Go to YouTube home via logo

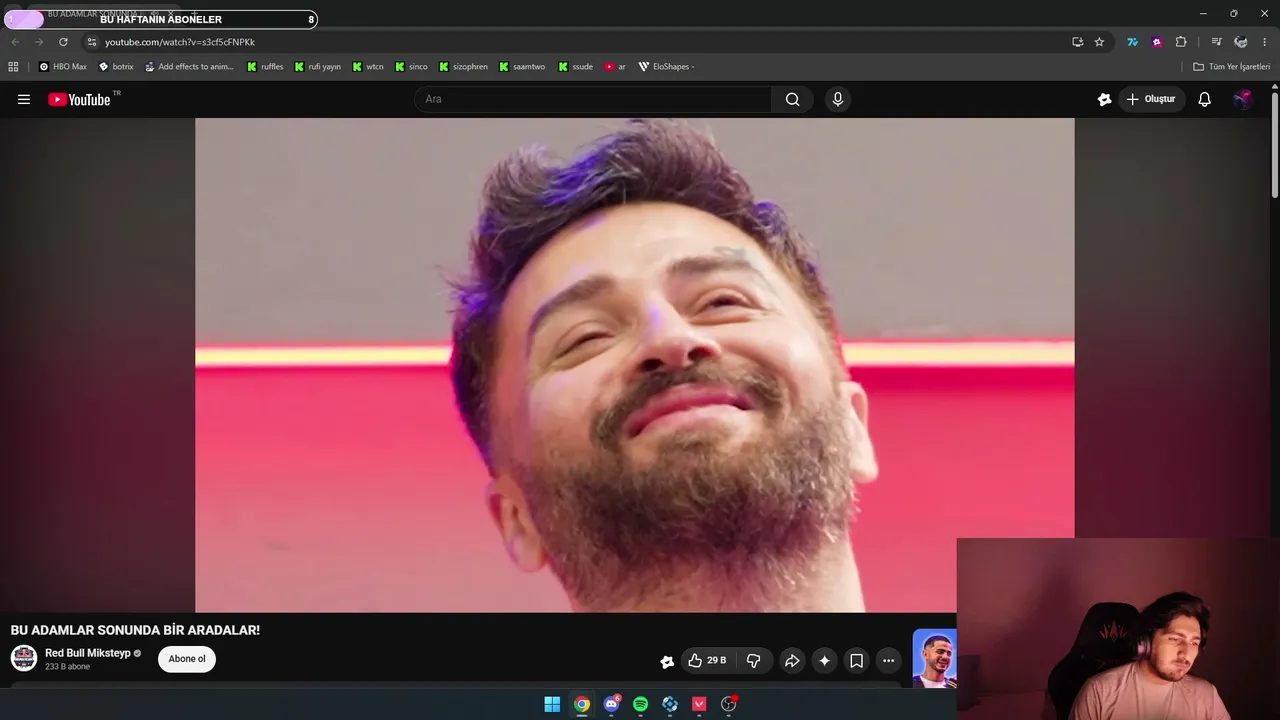[79, 99]
